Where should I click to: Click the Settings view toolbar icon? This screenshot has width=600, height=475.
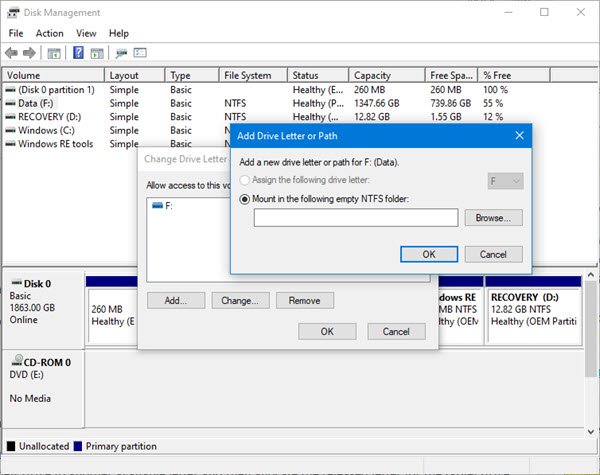[140, 53]
